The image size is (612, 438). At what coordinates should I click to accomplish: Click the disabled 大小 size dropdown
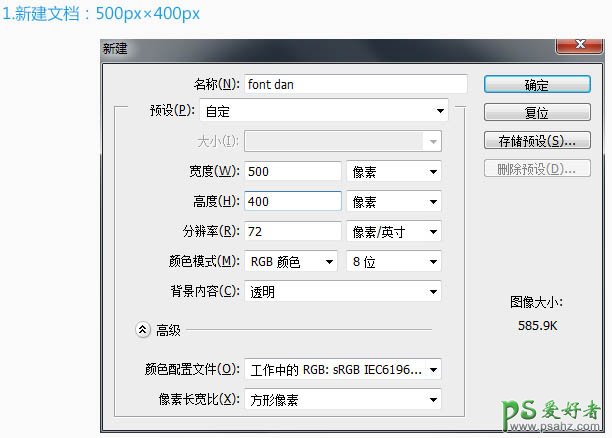[x=342, y=141]
